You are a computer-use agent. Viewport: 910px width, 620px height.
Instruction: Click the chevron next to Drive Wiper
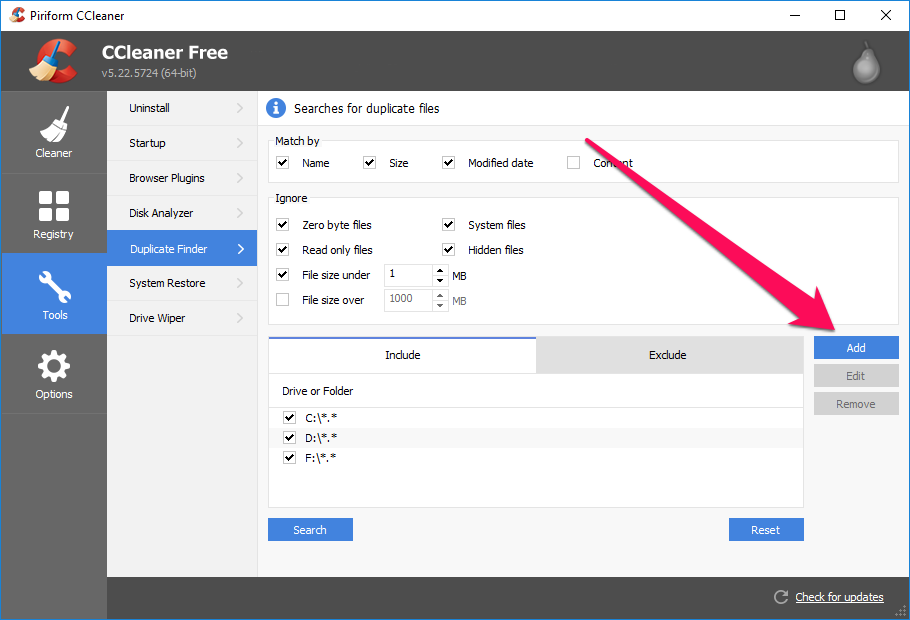(x=240, y=318)
